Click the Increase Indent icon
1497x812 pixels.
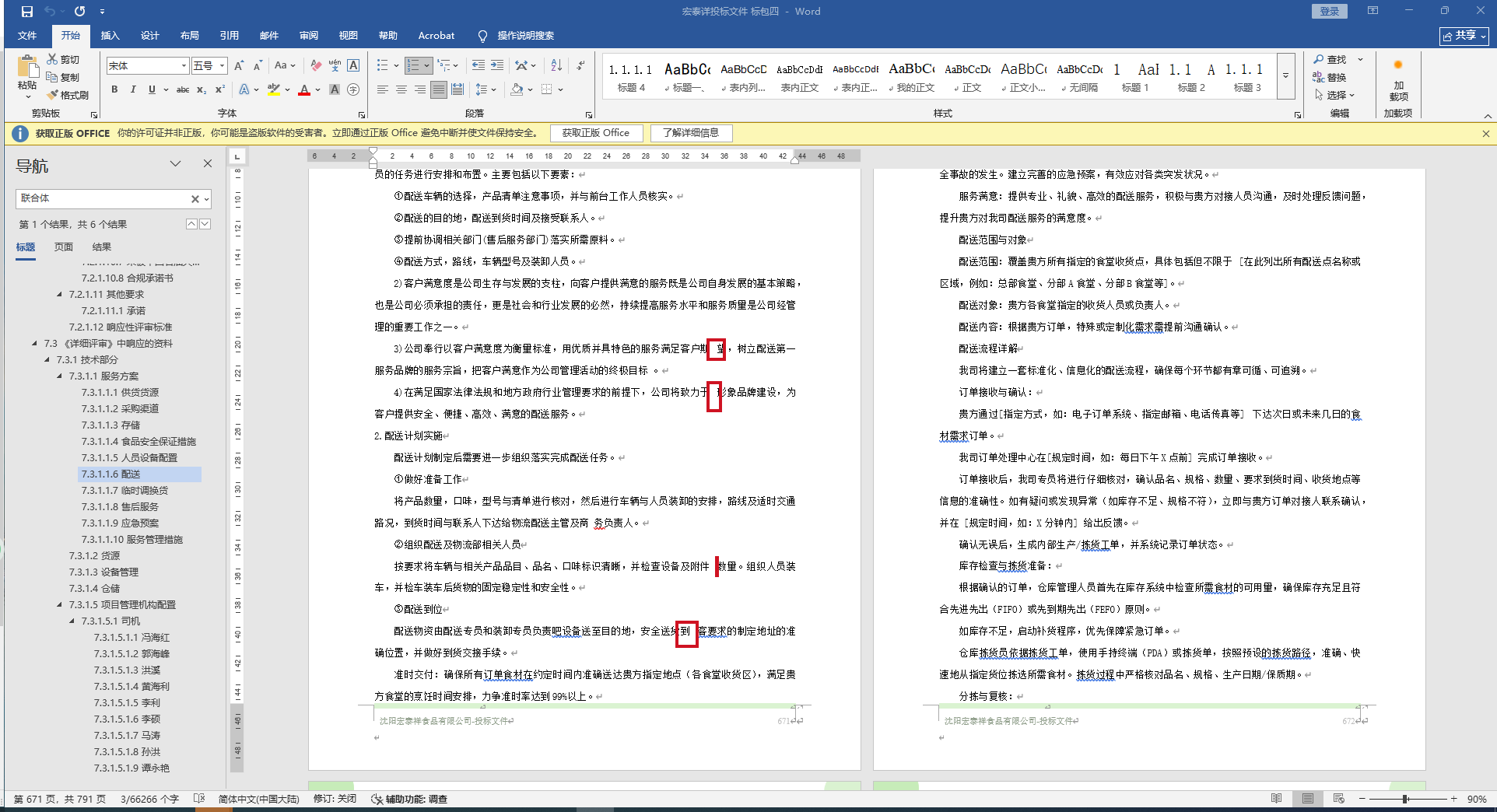(x=497, y=66)
